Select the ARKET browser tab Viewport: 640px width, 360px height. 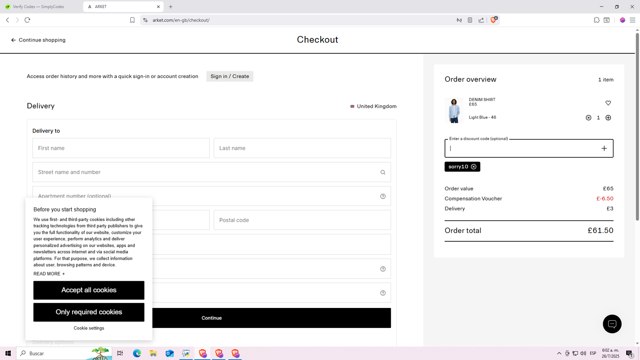pos(123,7)
